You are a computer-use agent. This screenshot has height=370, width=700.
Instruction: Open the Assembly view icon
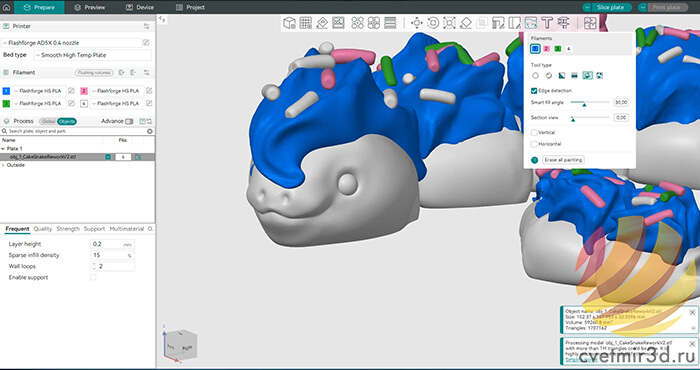pyautogui.click(x=590, y=23)
